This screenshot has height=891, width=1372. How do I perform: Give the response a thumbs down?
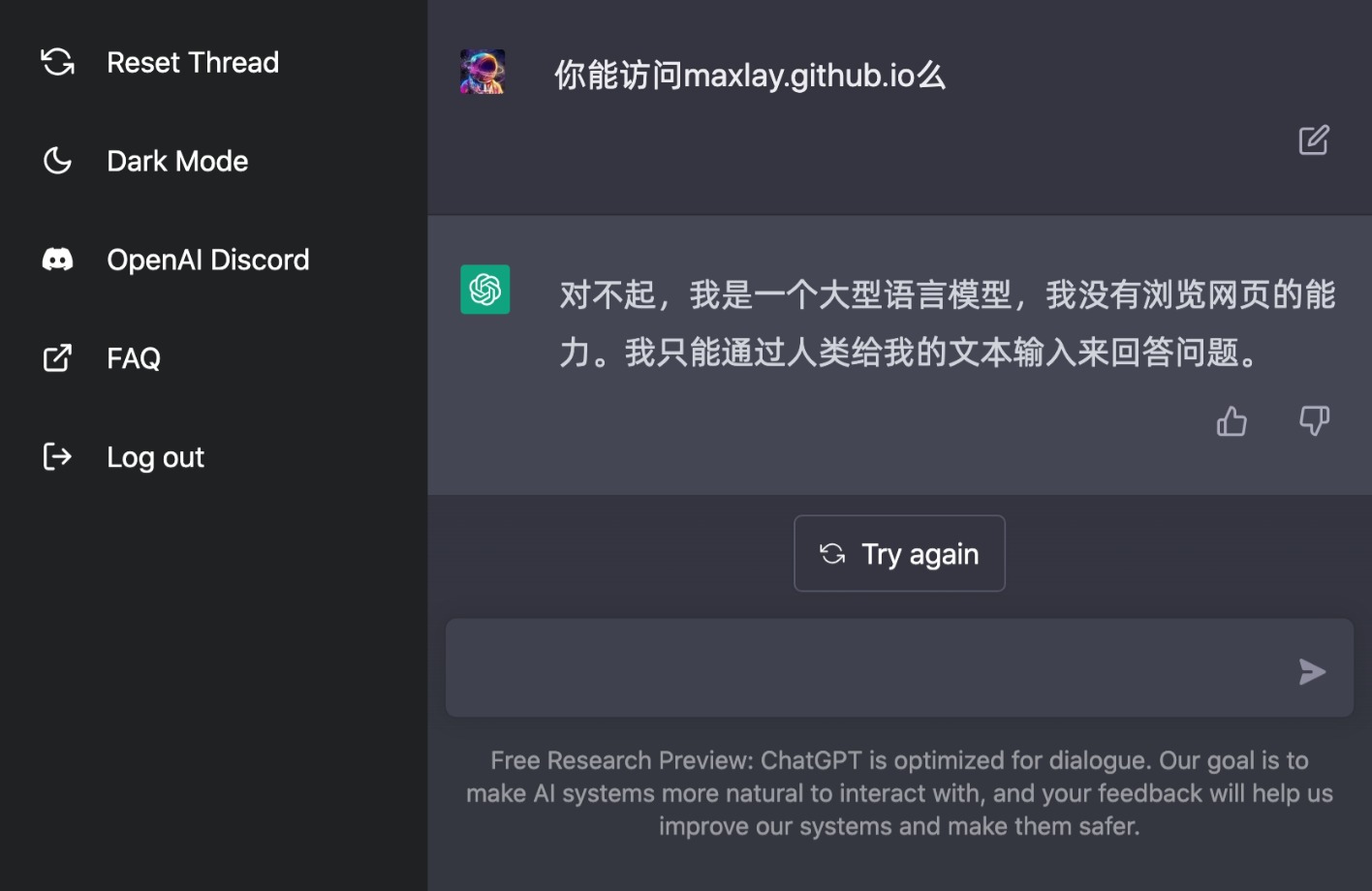[1314, 421]
